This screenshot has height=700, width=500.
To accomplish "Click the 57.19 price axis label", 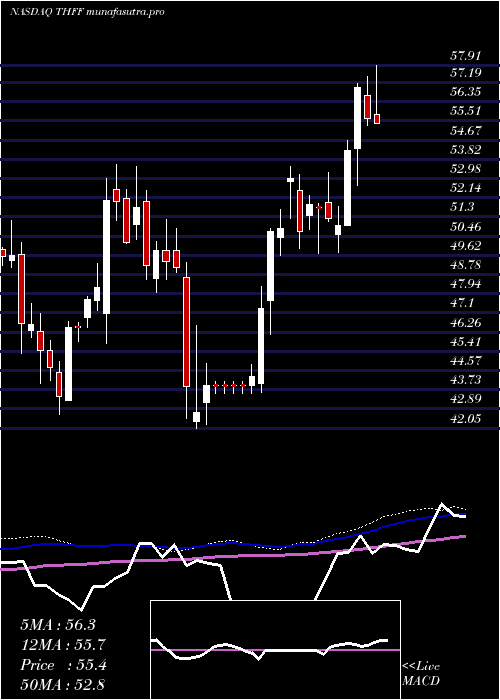I will [465, 73].
